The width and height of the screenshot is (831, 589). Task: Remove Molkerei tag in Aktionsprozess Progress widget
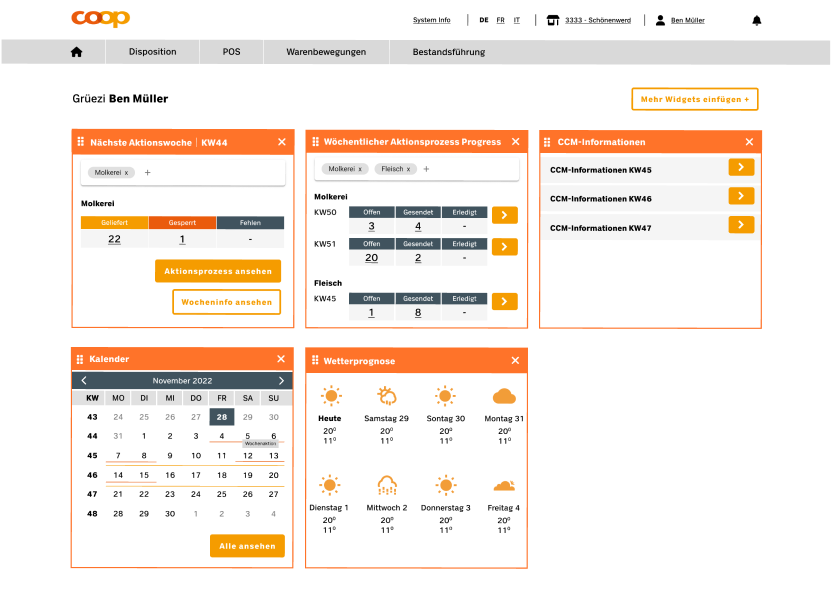(x=360, y=169)
